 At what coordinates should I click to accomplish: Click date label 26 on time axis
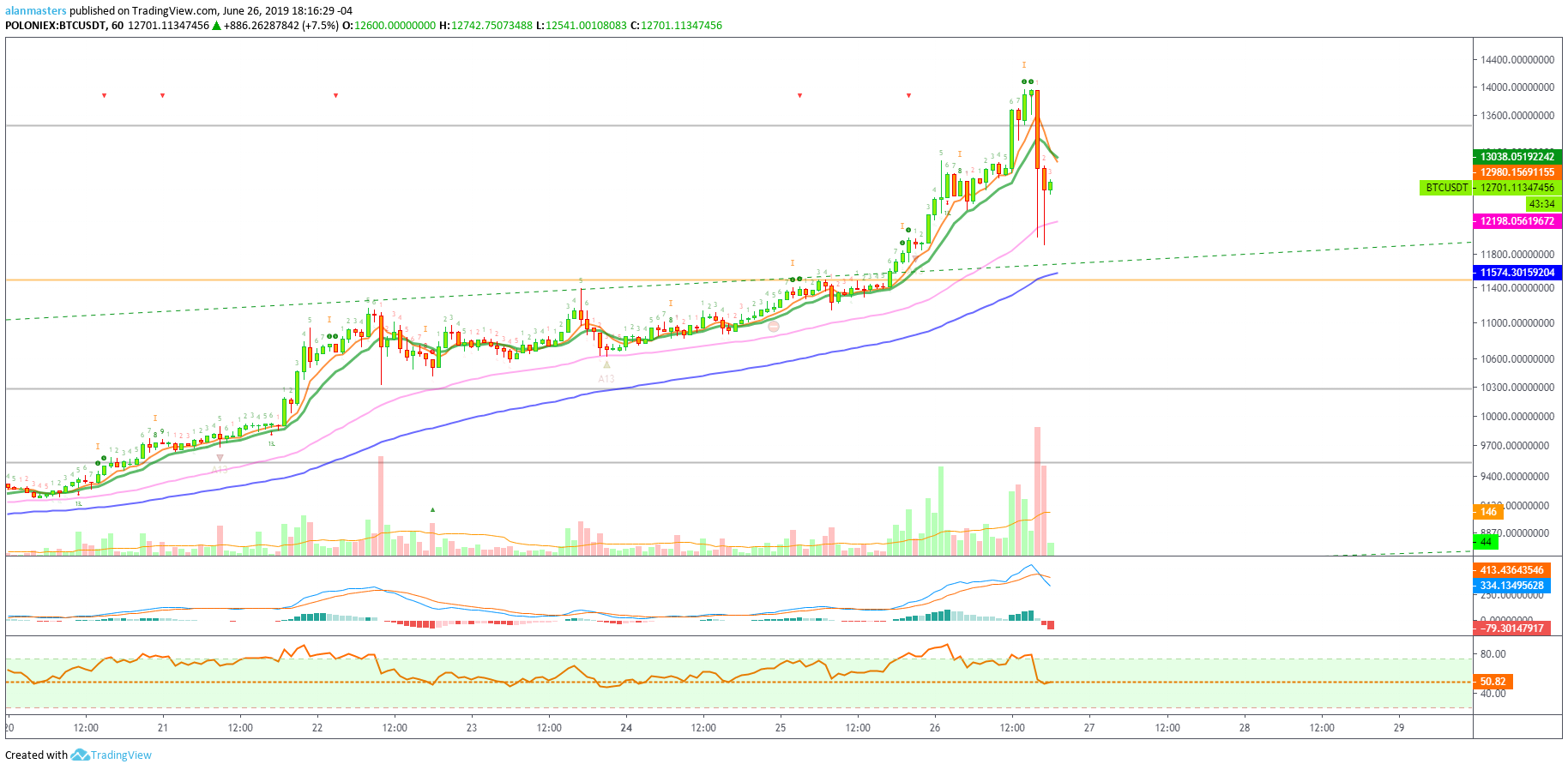pos(935,728)
